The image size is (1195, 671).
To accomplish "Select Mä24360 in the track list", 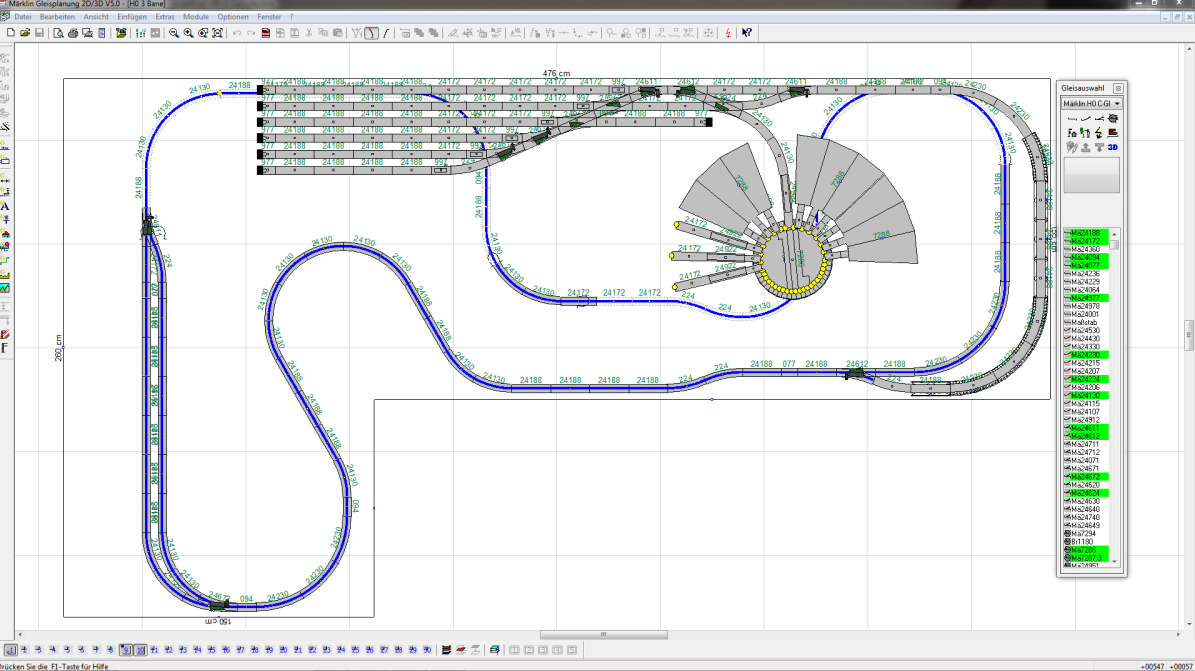I will [x=1086, y=249].
